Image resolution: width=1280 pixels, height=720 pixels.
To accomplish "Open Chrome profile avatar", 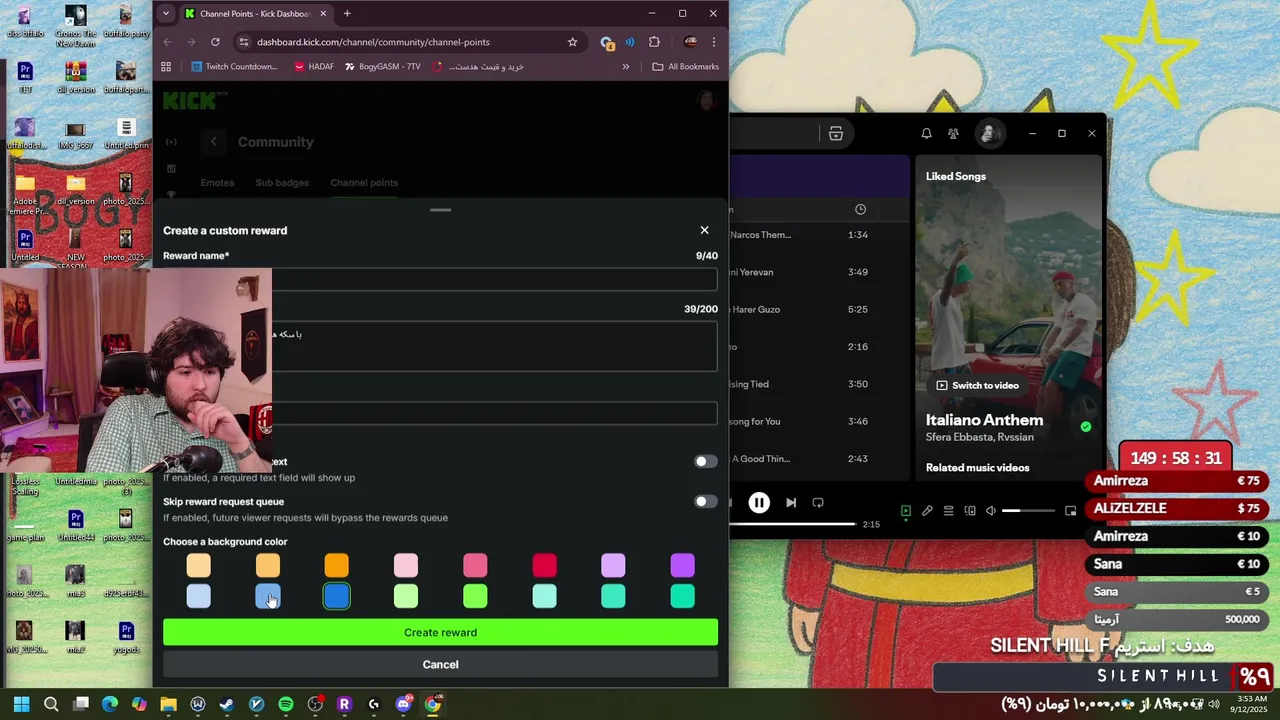I will (690, 42).
